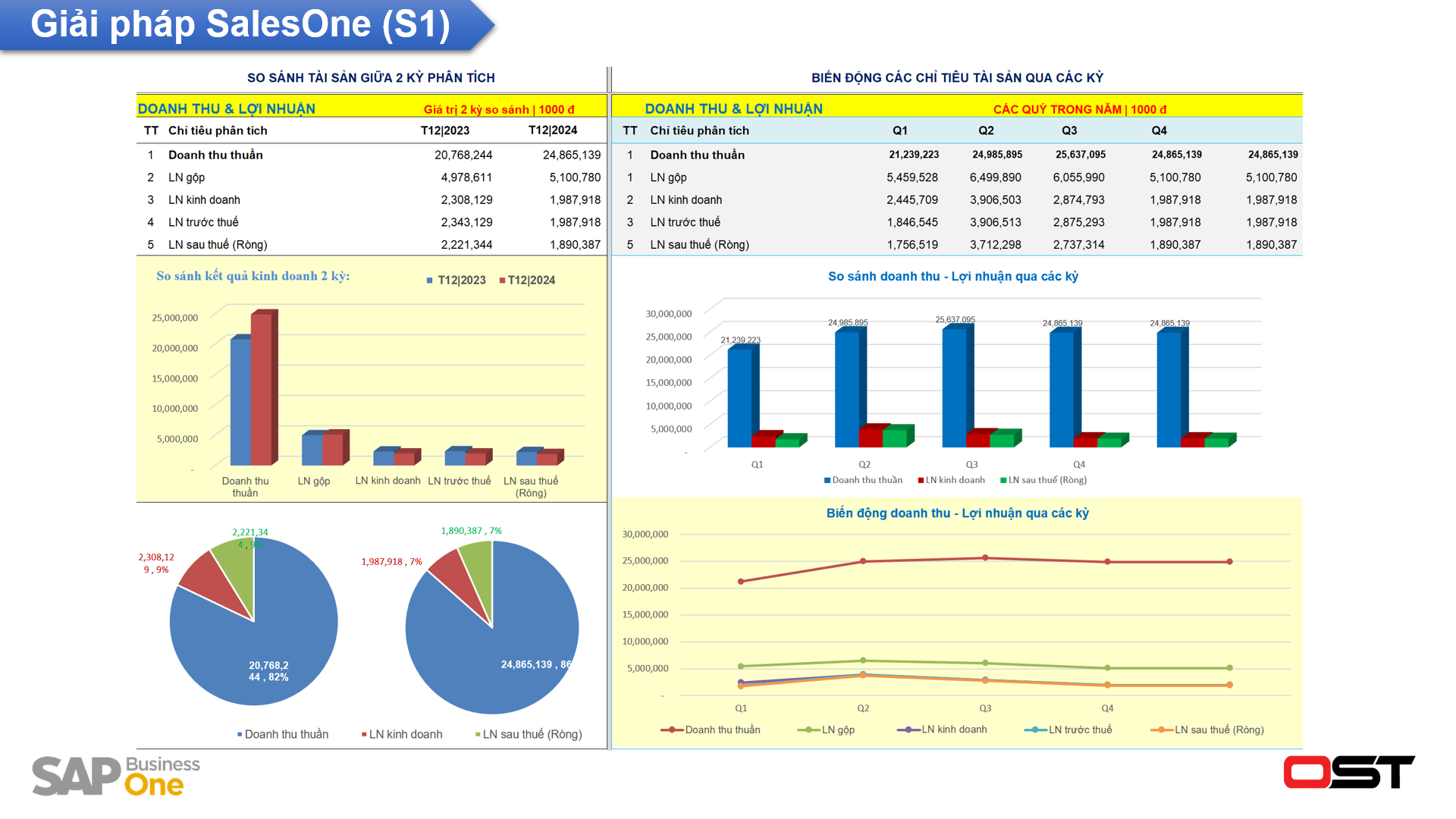The image size is (1456, 819).
Task: Click the LN trước thuế row in left table
Action: tap(203, 222)
